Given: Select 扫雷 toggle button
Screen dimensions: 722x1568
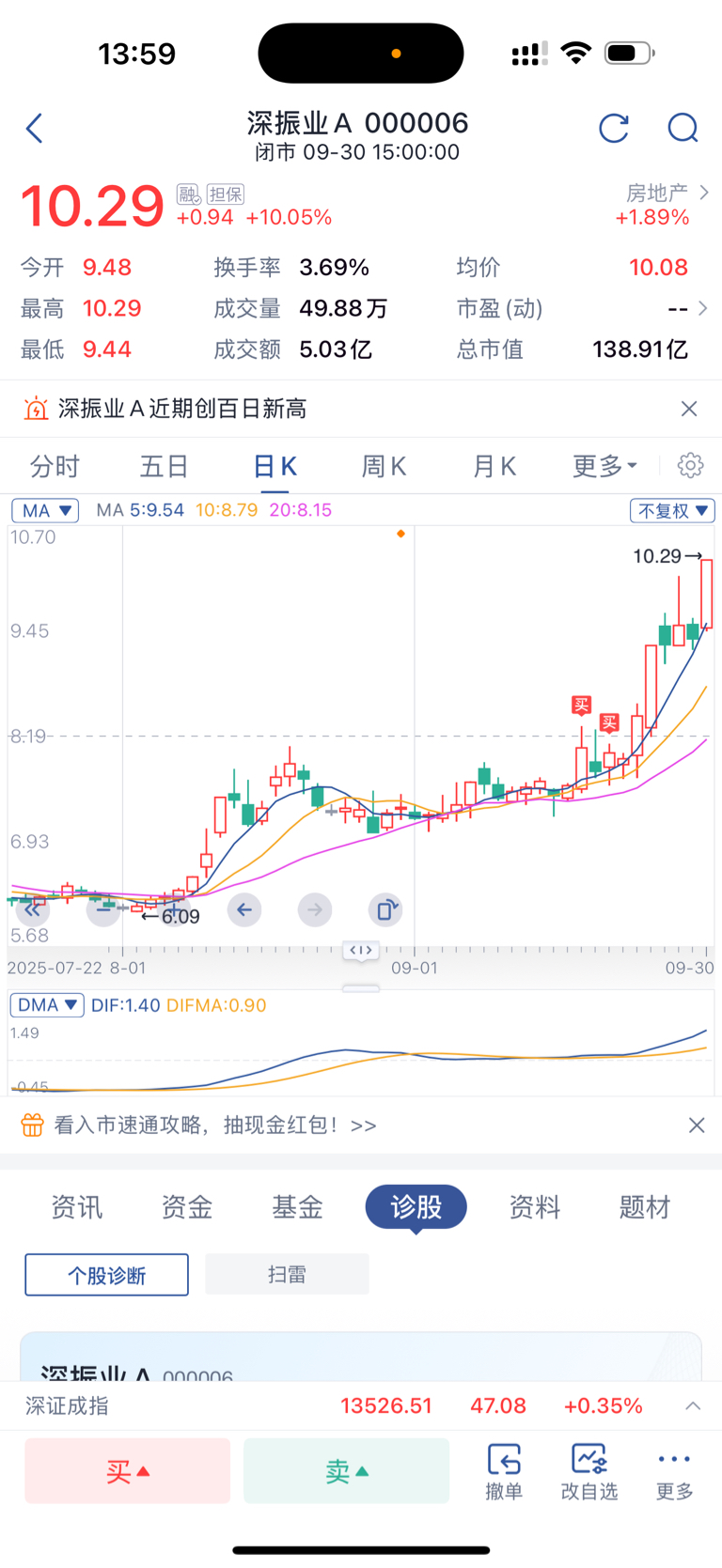Looking at the screenshot, I should pos(287,1274).
